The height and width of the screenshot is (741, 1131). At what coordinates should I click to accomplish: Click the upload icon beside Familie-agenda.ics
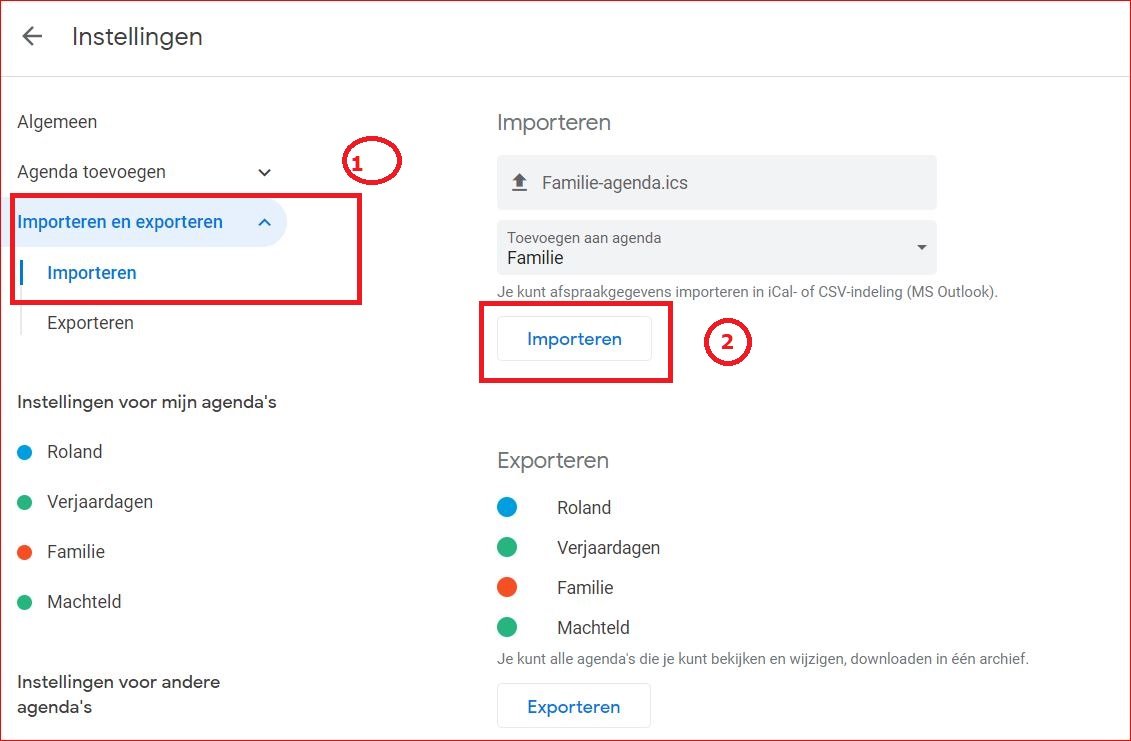[x=519, y=182]
